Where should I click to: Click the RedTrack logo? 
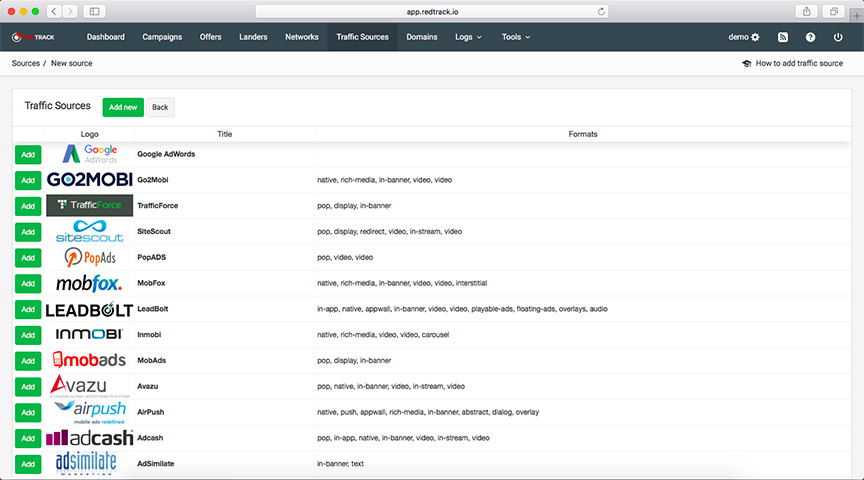click(33, 37)
